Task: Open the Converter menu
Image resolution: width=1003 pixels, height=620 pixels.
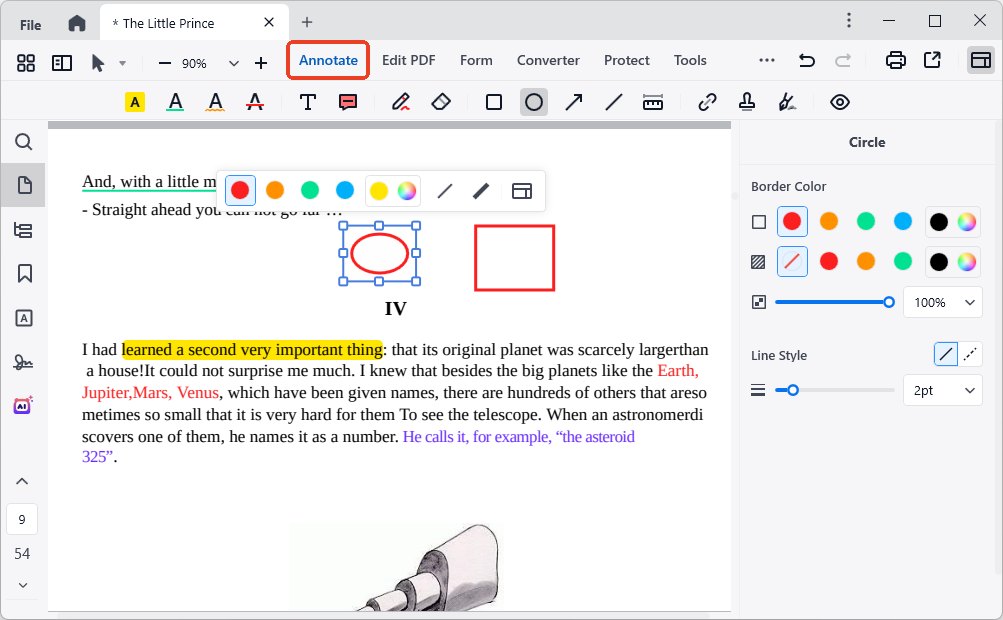Action: pos(548,60)
